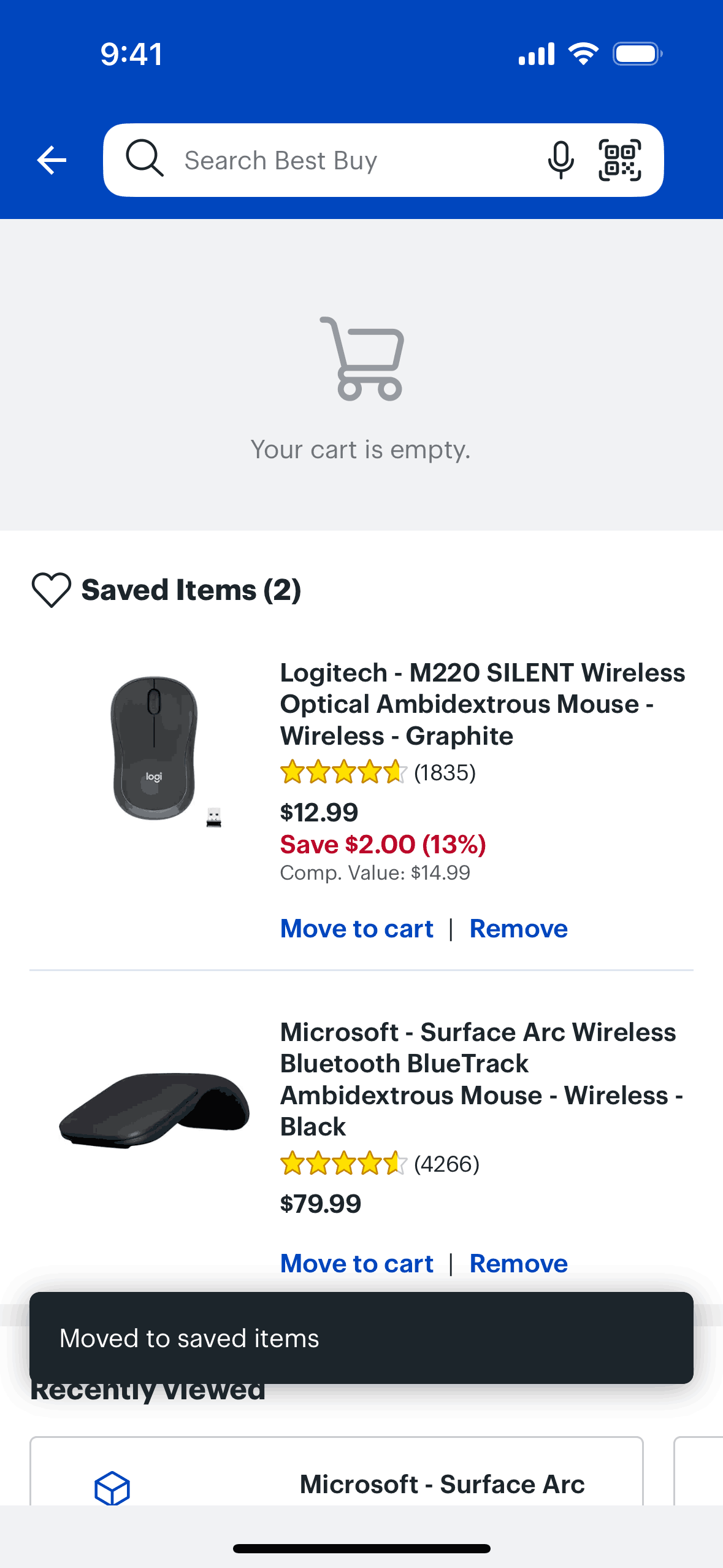Tap the Moved to saved items toast
This screenshot has width=723, height=1568.
[361, 1338]
